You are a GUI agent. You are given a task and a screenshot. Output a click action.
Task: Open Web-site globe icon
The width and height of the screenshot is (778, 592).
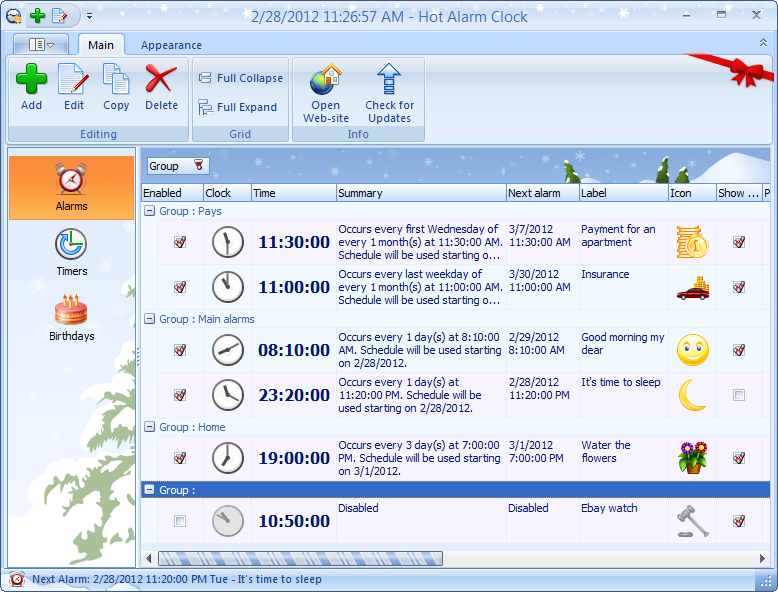coord(325,79)
